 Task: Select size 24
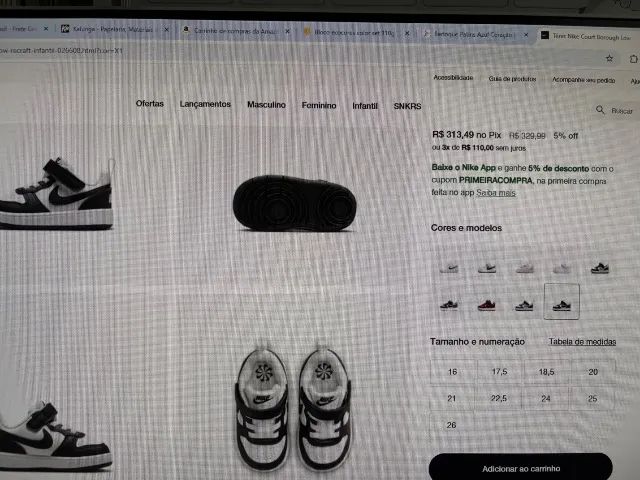[546, 398]
